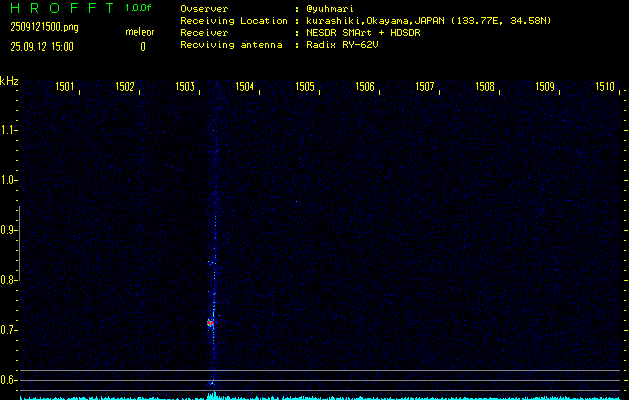Click the 1506 time axis marker
629x400 pixels.
pyautogui.click(x=365, y=86)
